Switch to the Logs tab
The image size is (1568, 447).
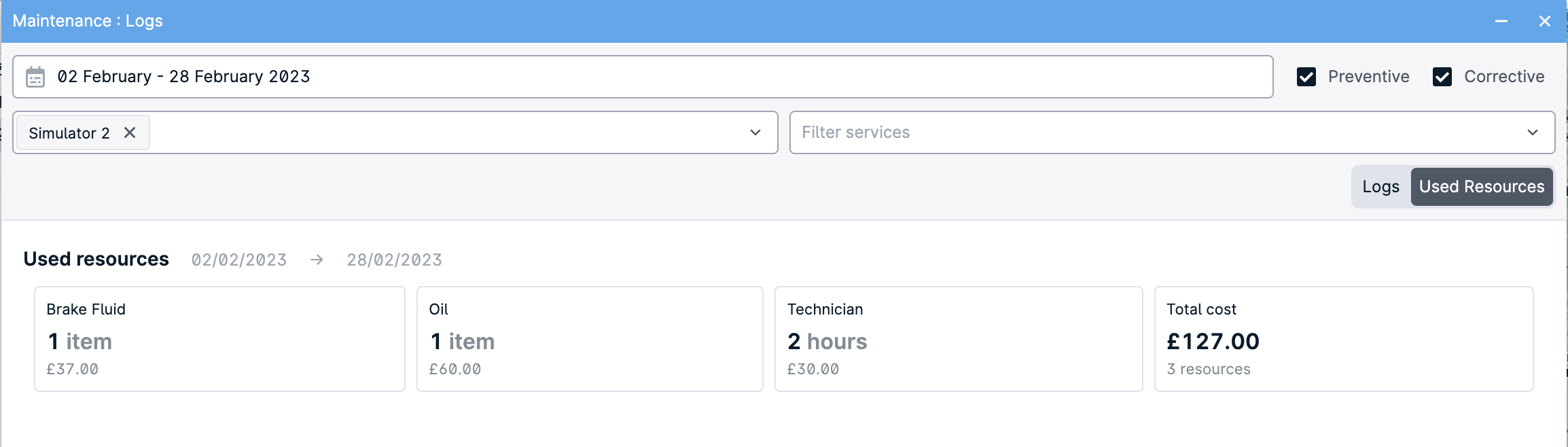coord(1381,187)
